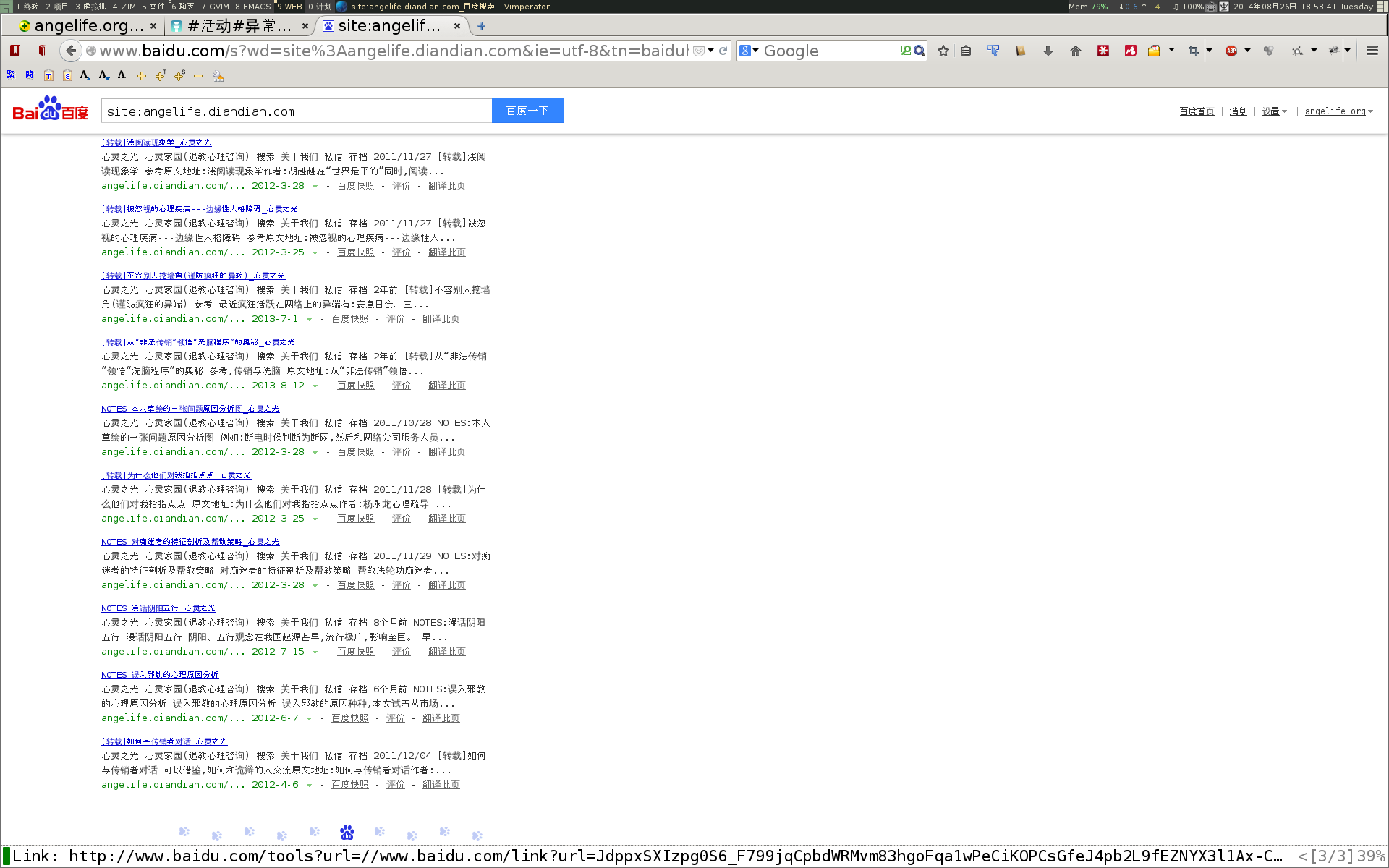Viewport: 1389px width, 868px height.
Task: Expand the 设置 settings dropdown on Baidu
Action: point(1274,111)
